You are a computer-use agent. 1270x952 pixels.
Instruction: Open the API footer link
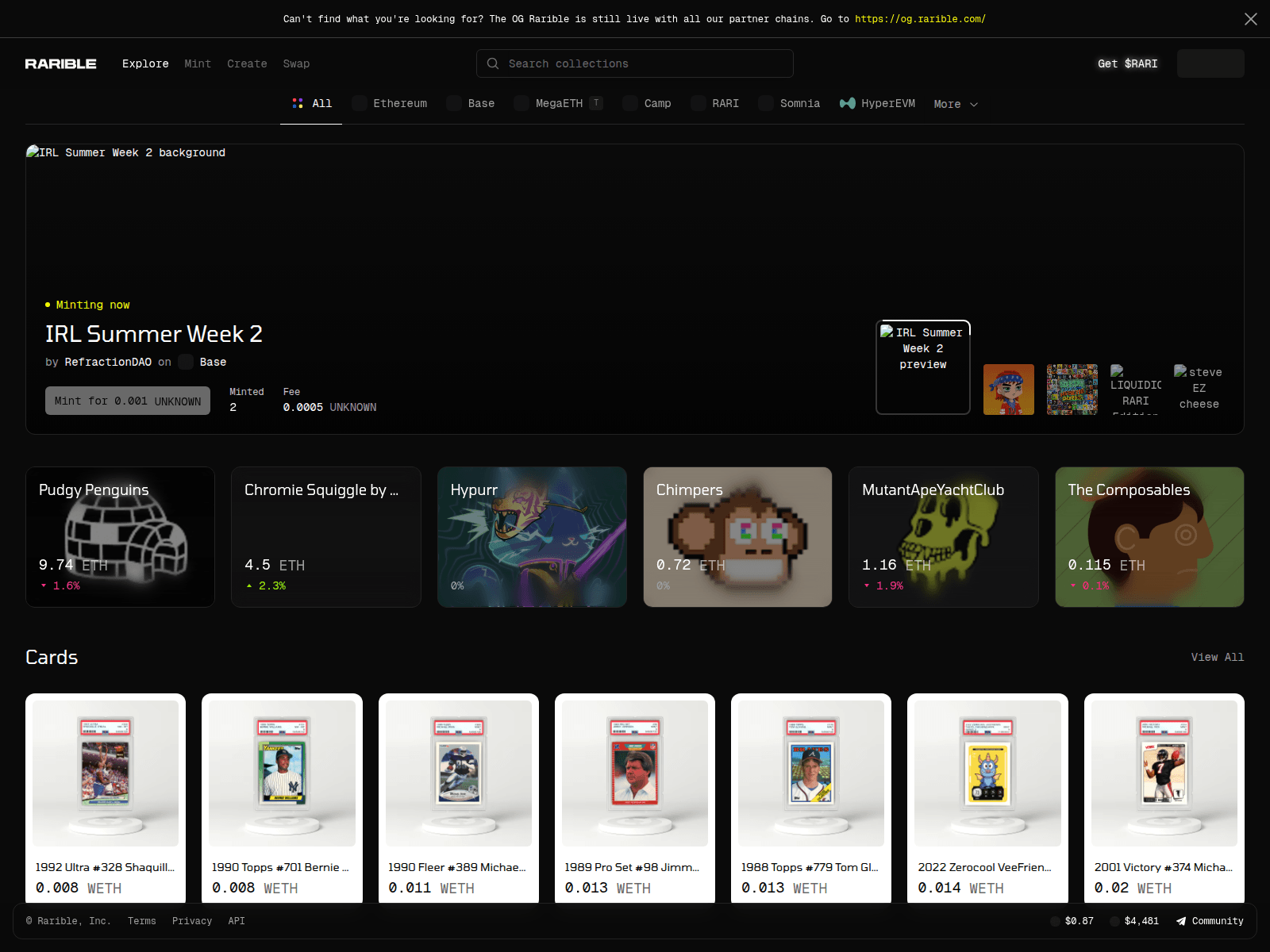point(237,921)
